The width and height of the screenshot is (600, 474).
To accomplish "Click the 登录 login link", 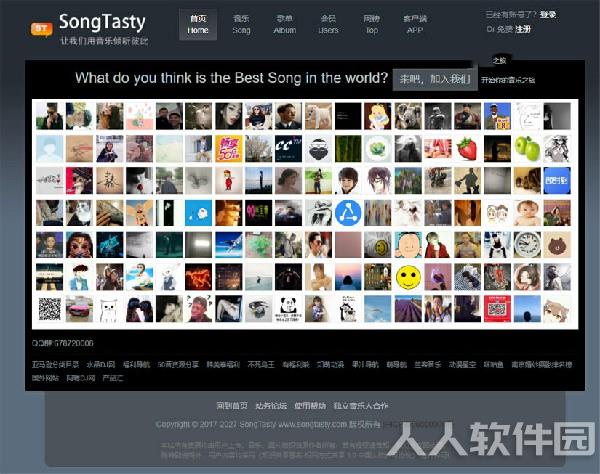I will 548,15.
